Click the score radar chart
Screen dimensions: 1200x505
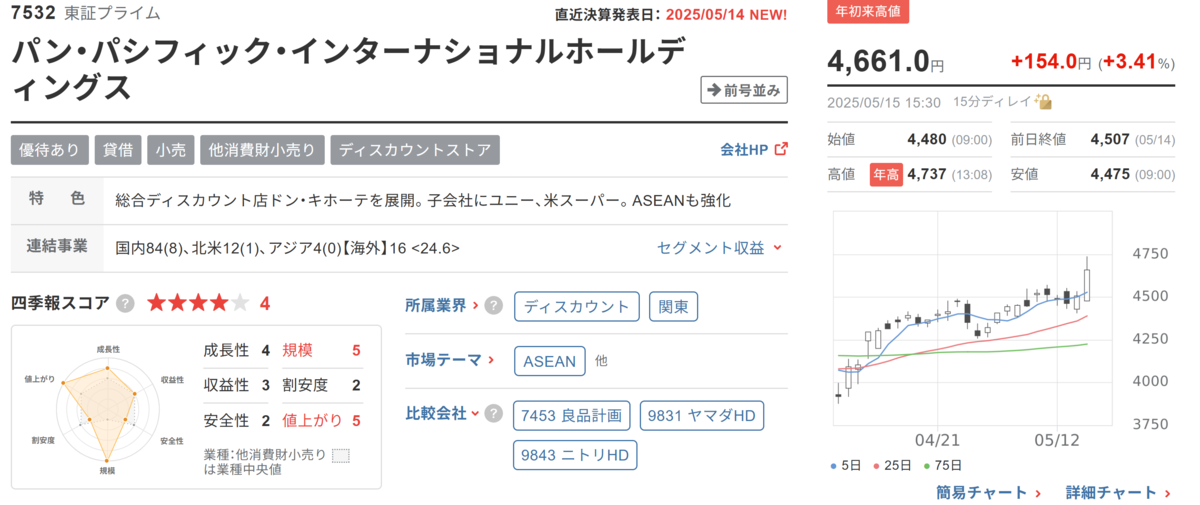pyautogui.click(x=107, y=408)
